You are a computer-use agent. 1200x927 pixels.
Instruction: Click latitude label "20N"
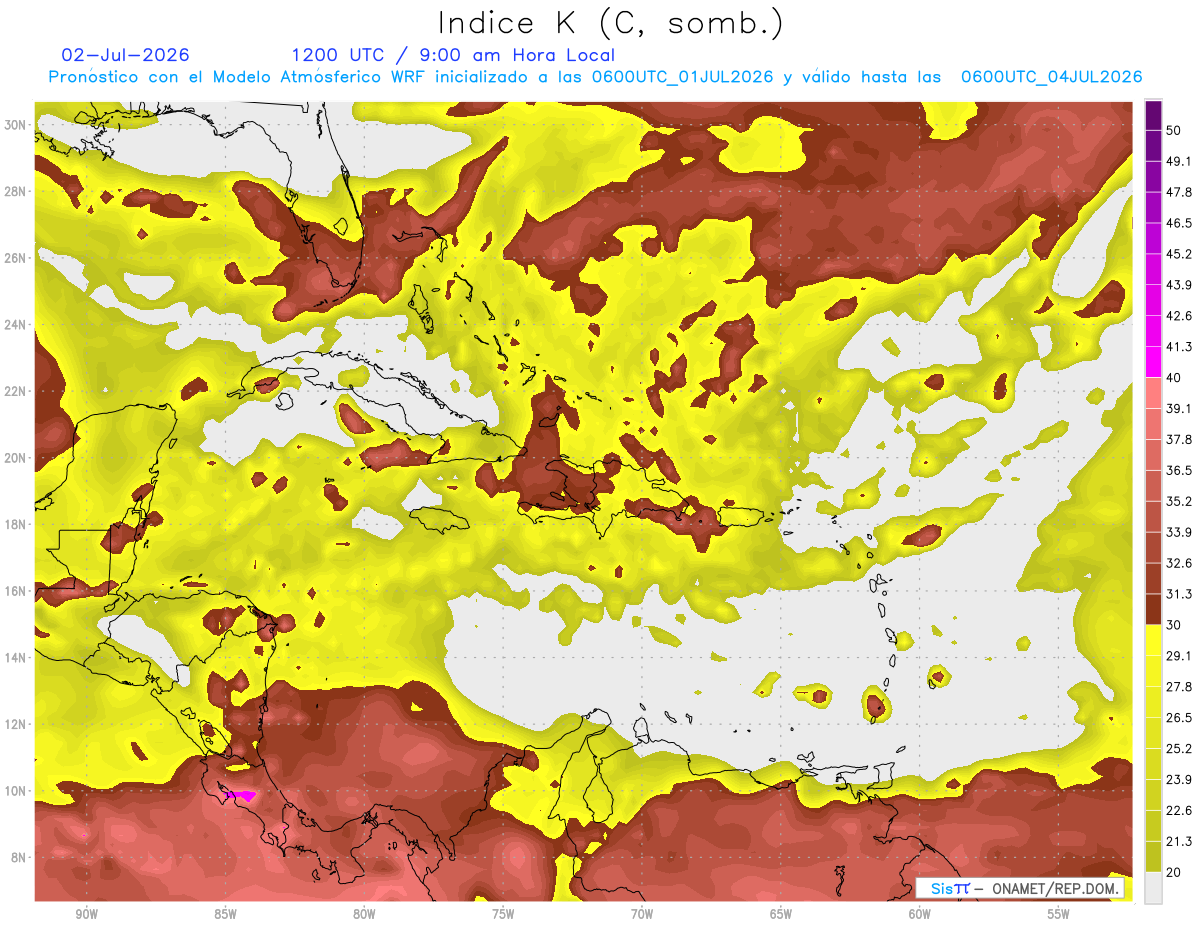tap(14, 458)
